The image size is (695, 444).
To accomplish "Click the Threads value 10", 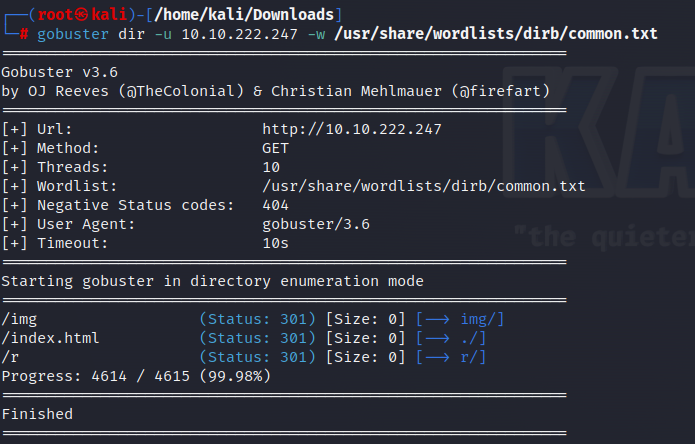I will [x=271, y=167].
